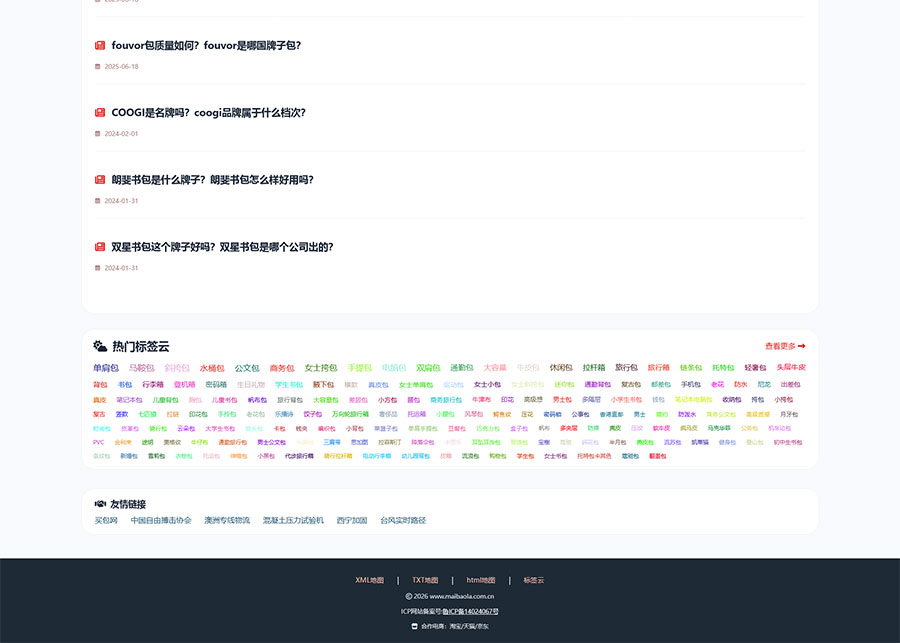Click the news icon beside 双星书包 article
This screenshot has height=643, width=900.
pyautogui.click(x=100, y=247)
